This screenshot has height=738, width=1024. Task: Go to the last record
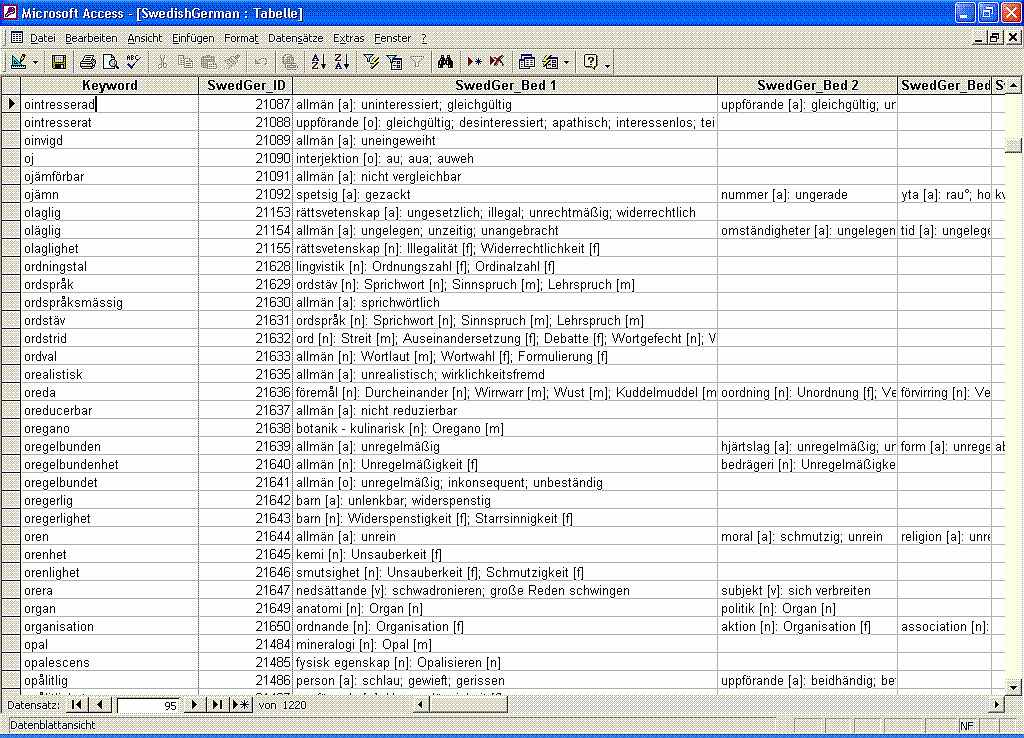coord(217,705)
